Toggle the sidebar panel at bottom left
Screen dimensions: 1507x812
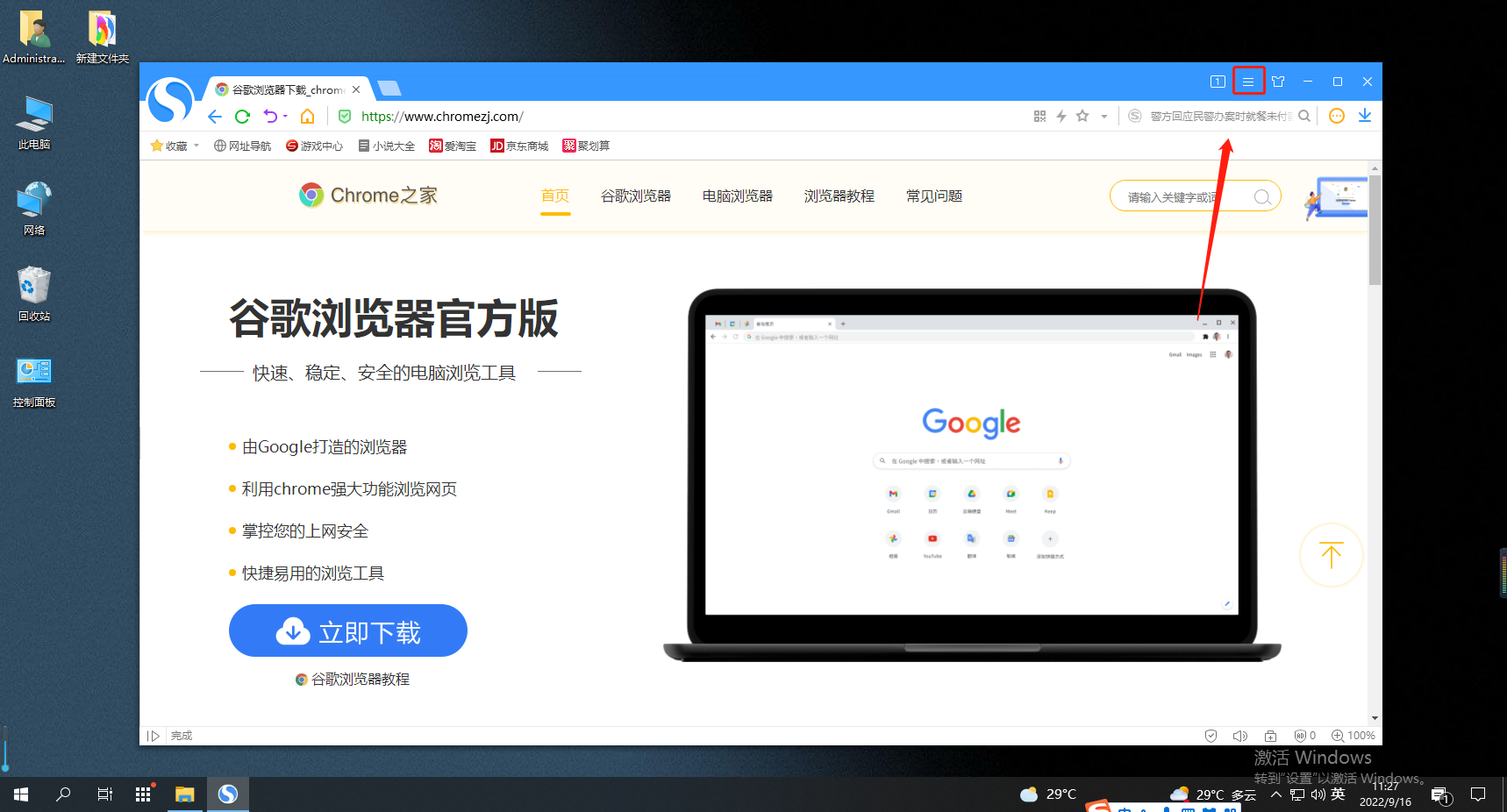154,736
